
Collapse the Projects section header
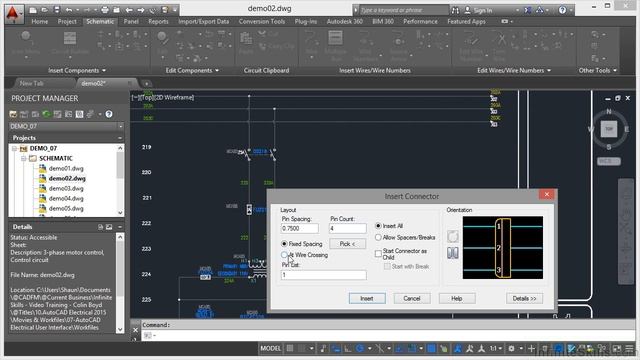pos(120,138)
